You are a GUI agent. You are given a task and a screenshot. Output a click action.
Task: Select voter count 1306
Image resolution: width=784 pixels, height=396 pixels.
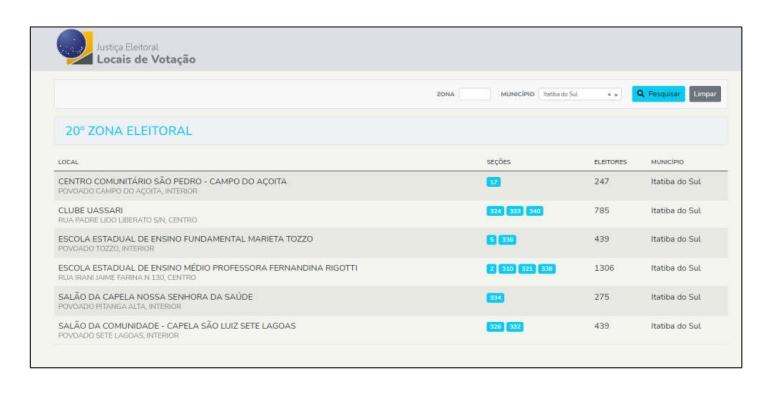click(x=604, y=268)
